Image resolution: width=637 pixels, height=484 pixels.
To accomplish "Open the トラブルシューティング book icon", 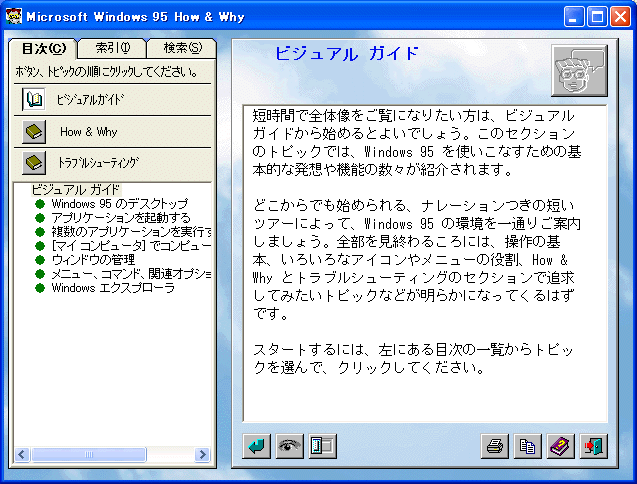I will pos(34,163).
